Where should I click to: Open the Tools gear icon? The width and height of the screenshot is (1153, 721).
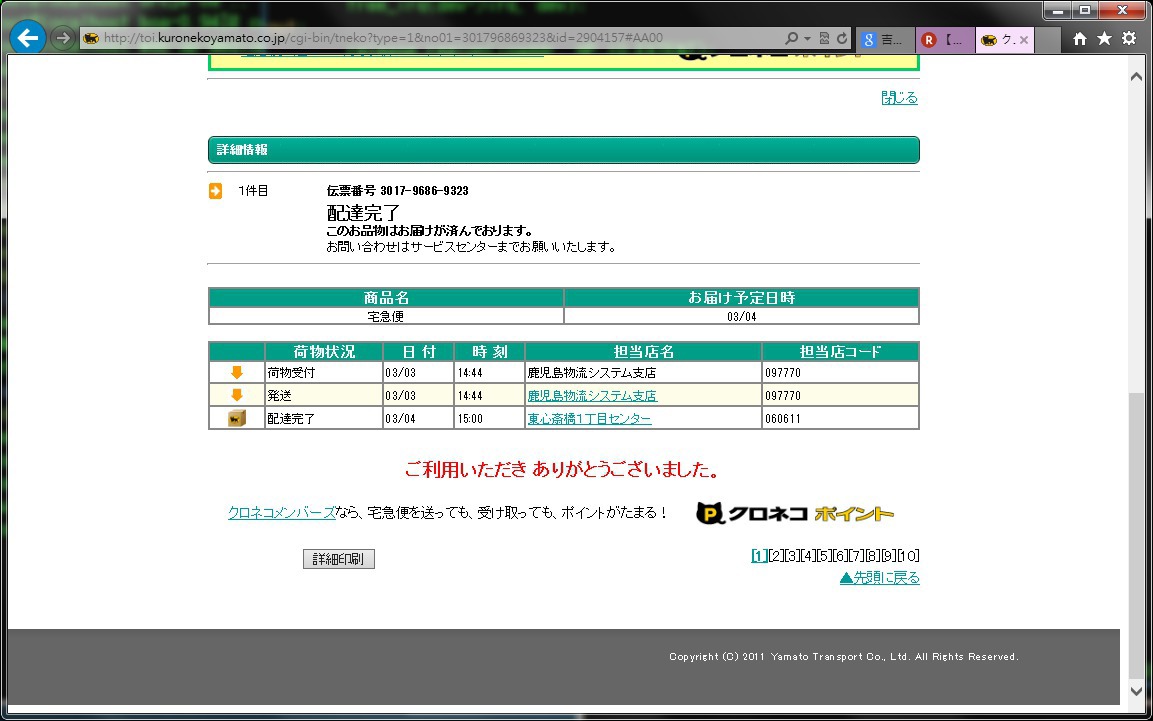click(1129, 39)
